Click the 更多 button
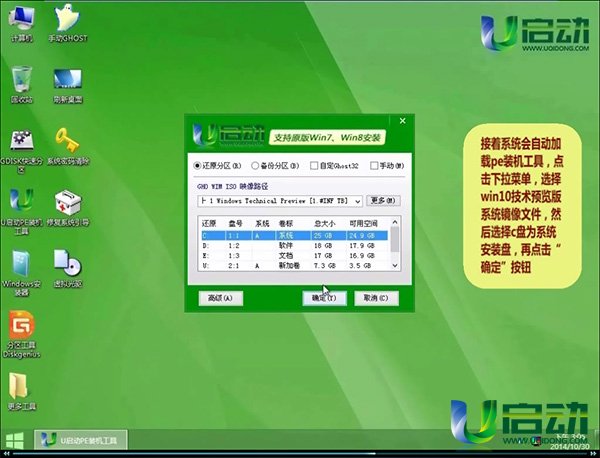 tap(383, 200)
